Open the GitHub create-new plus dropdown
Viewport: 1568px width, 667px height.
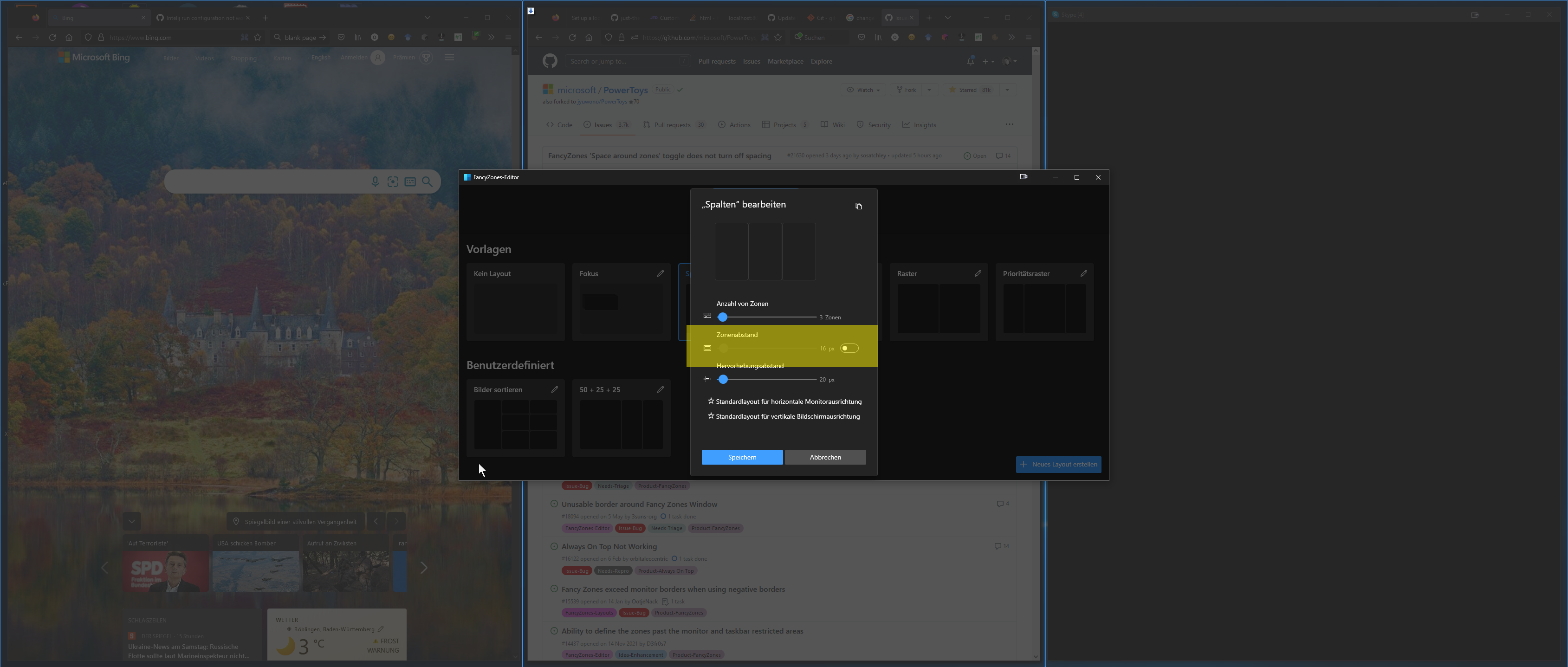tap(987, 61)
